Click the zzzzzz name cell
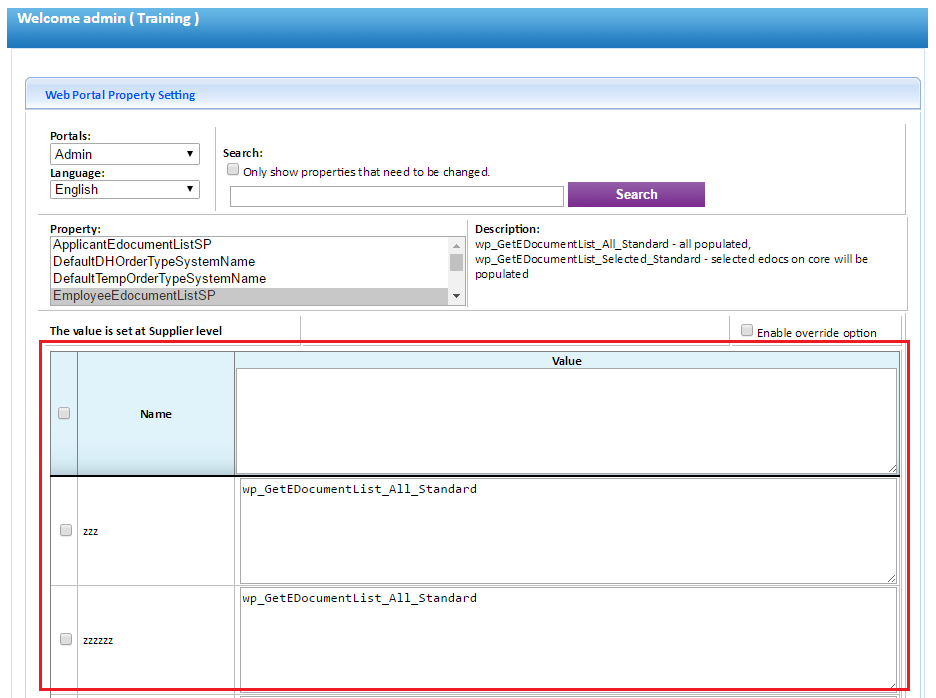The height and width of the screenshot is (698, 936). tap(156, 640)
